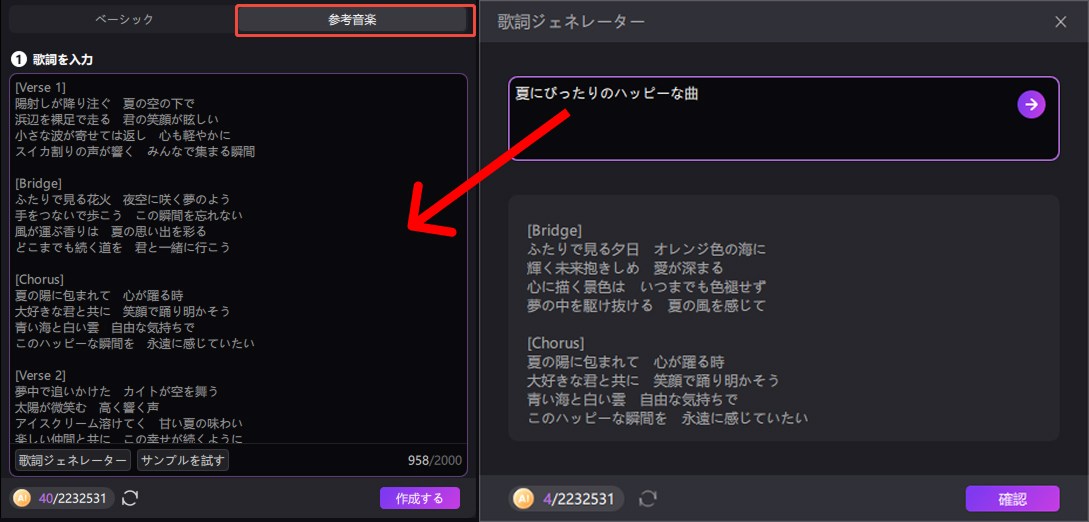The width and height of the screenshot is (1089, 522).
Task: Click the line スイカ割りの声が響く みんなで集まる瞬間
Action: click(x=135, y=151)
